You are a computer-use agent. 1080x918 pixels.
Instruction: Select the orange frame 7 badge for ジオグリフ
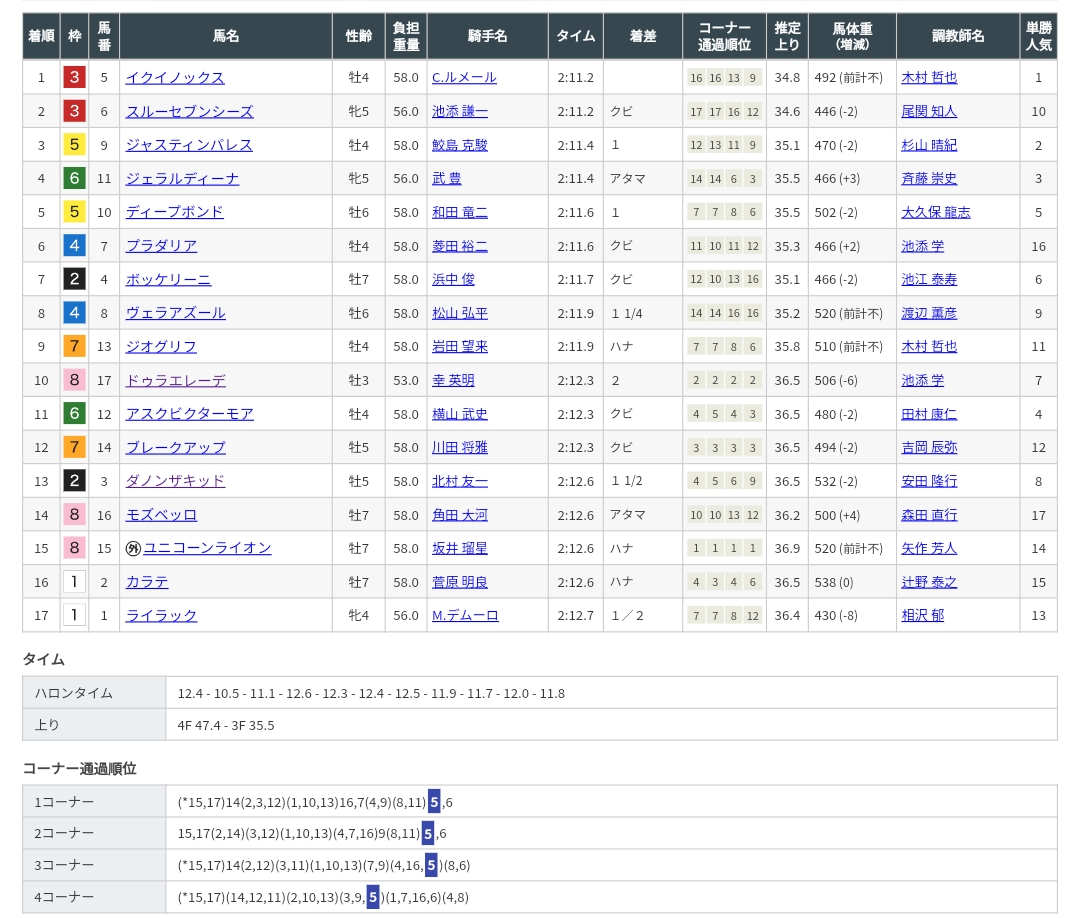click(74, 347)
